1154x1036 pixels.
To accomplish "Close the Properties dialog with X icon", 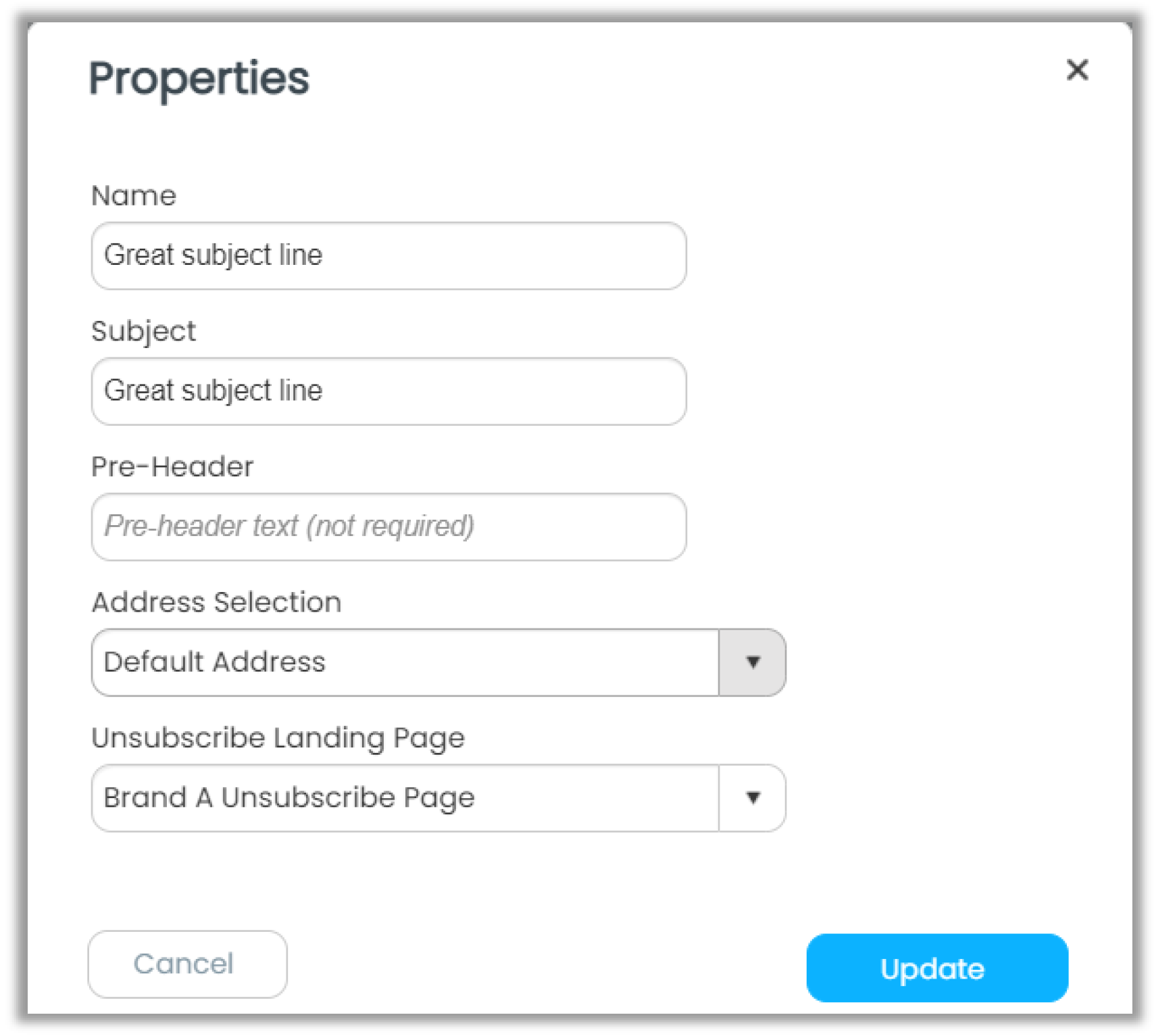I will 1077,70.
